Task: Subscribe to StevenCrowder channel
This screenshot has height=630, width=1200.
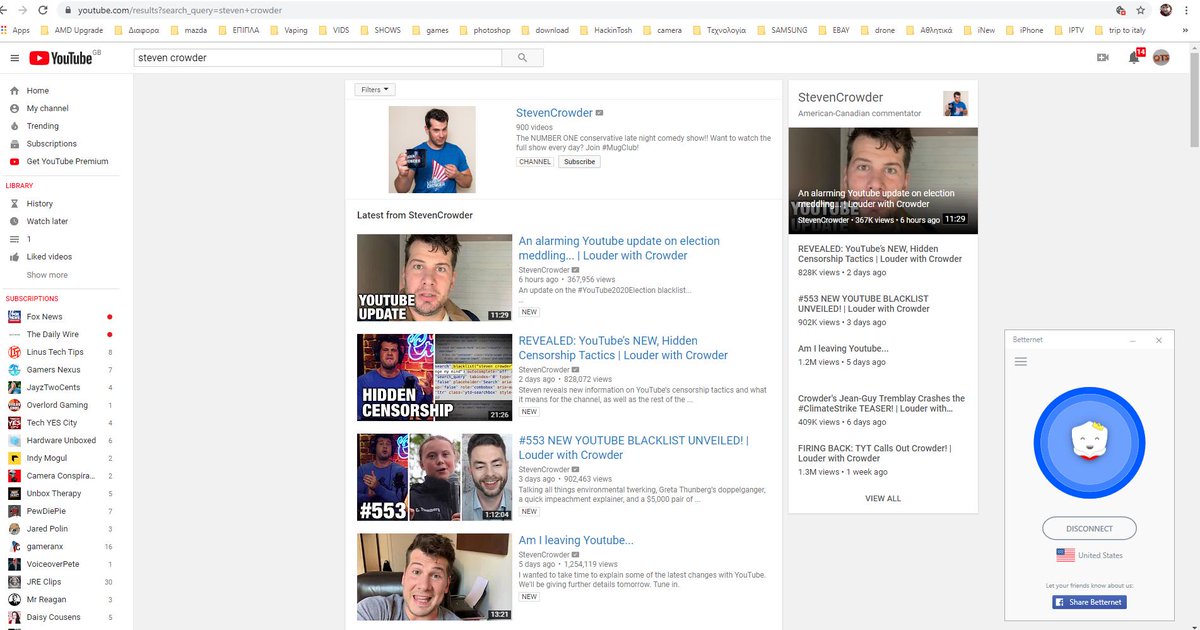Action: [x=579, y=161]
